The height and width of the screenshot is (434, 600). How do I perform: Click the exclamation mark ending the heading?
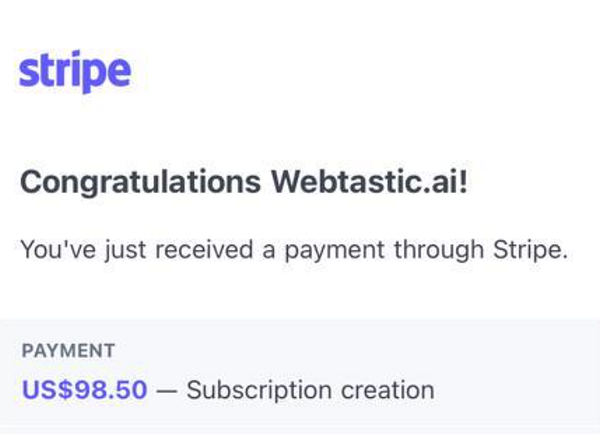coord(463,181)
